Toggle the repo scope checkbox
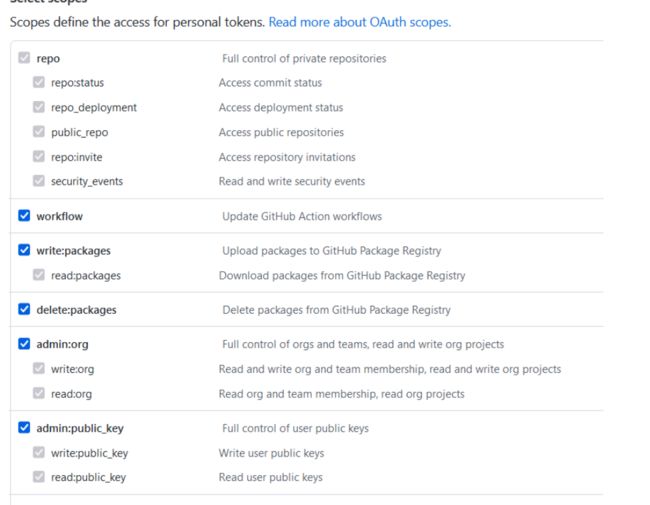Screen dimensions: 650x505 24,58
